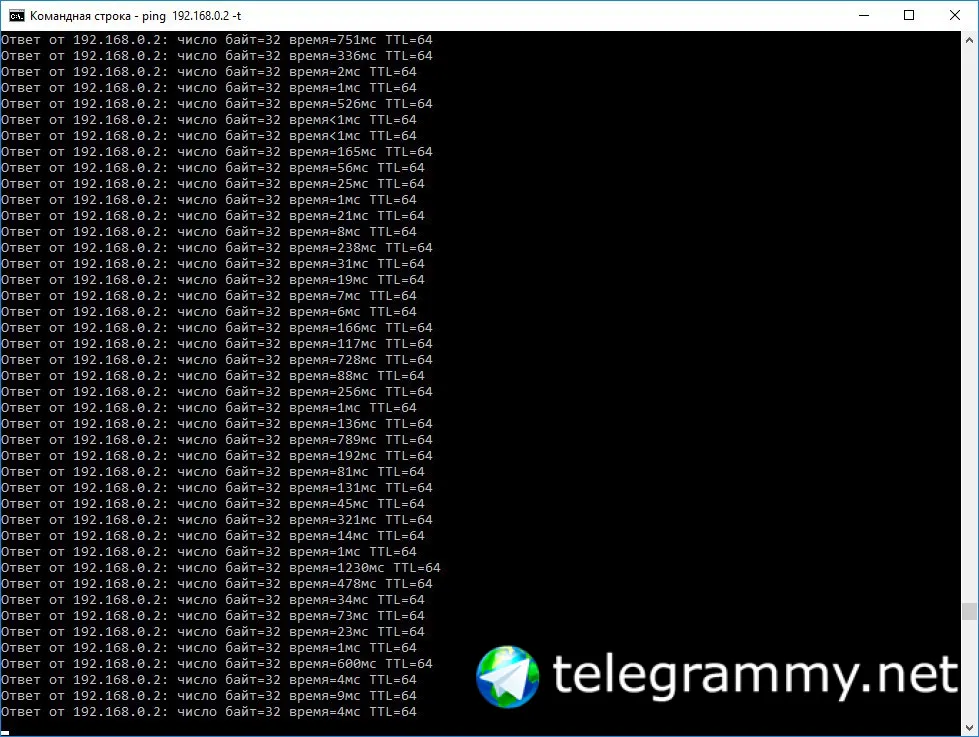Click the vertical scrollbar thumb

(969, 611)
